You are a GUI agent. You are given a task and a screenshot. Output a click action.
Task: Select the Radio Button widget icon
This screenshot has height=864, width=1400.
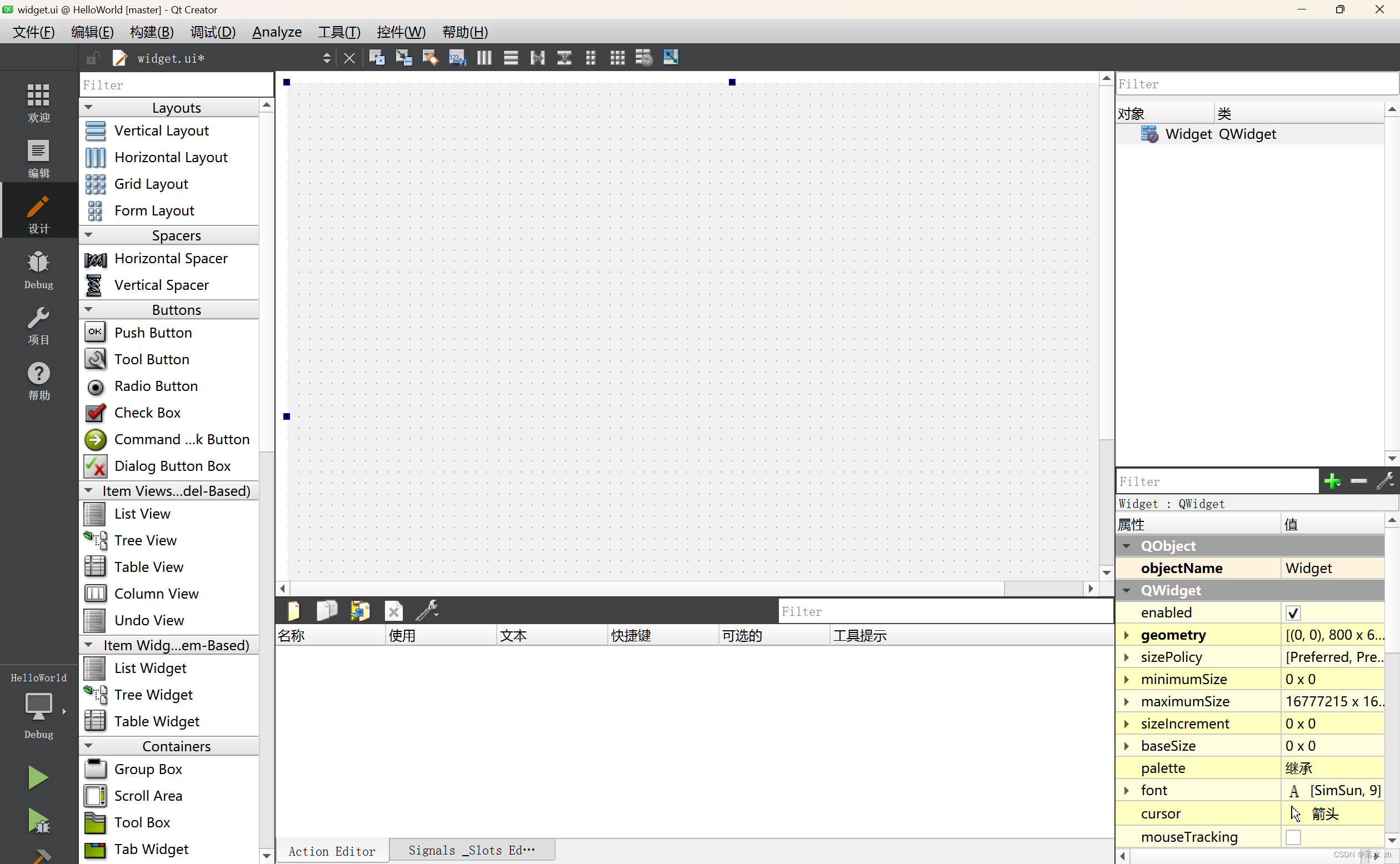[95, 386]
